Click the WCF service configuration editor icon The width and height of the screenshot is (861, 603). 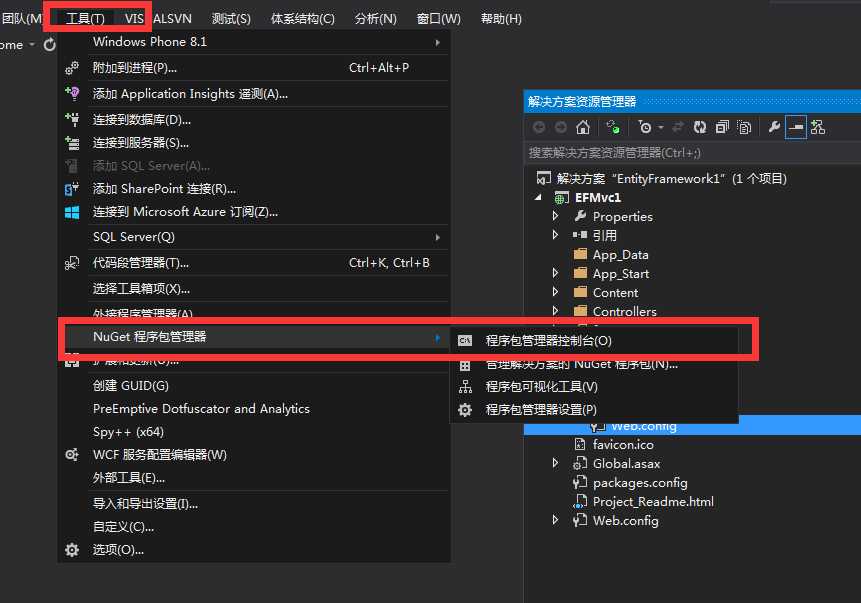72,455
